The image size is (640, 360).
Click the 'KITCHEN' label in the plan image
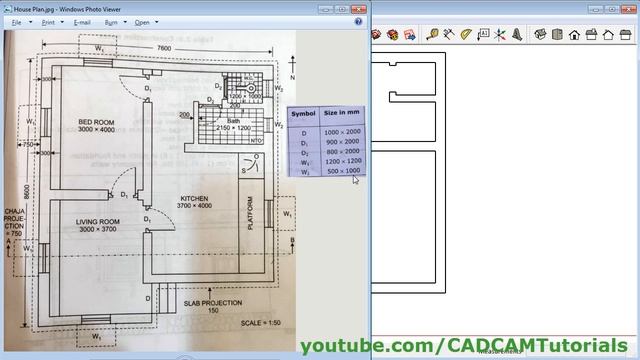click(x=194, y=198)
